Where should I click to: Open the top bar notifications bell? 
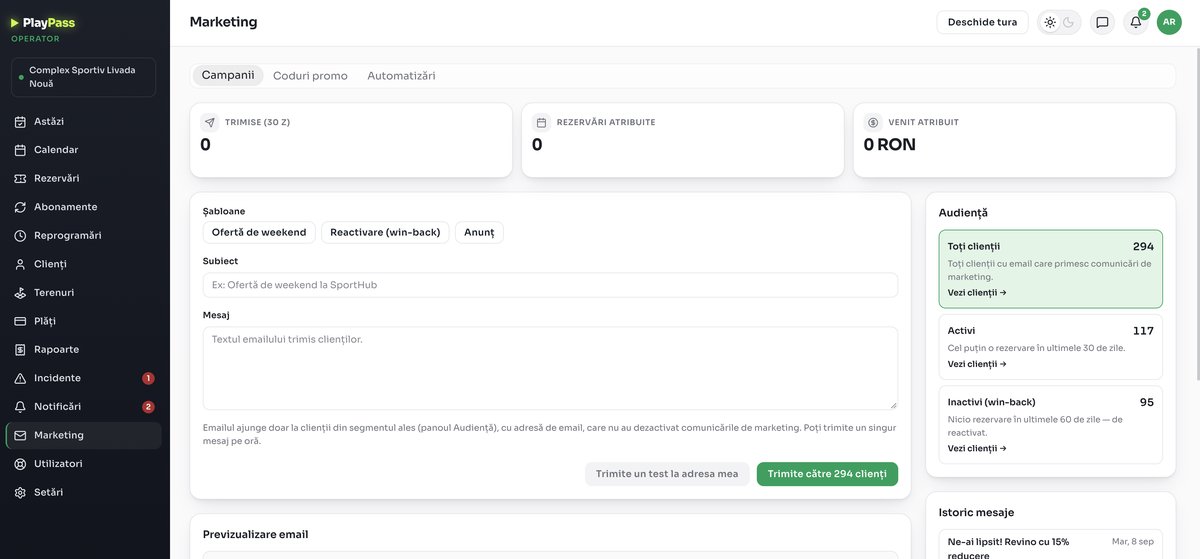[1136, 22]
